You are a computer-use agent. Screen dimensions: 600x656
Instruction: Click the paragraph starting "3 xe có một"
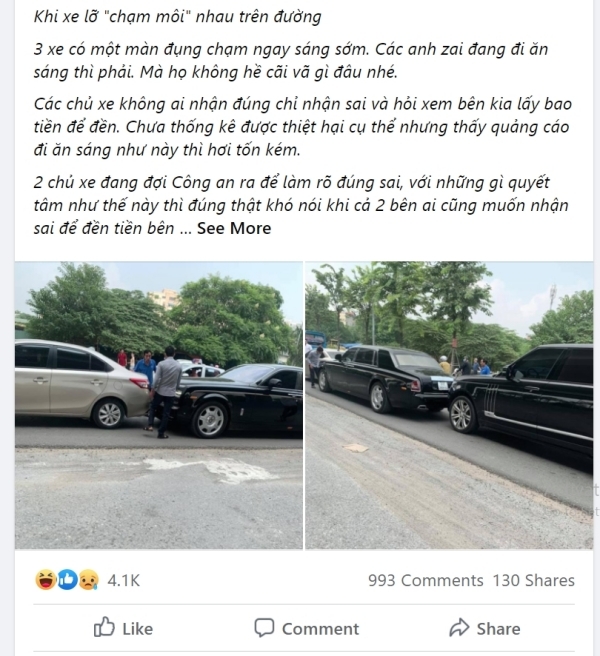[x=291, y=61]
